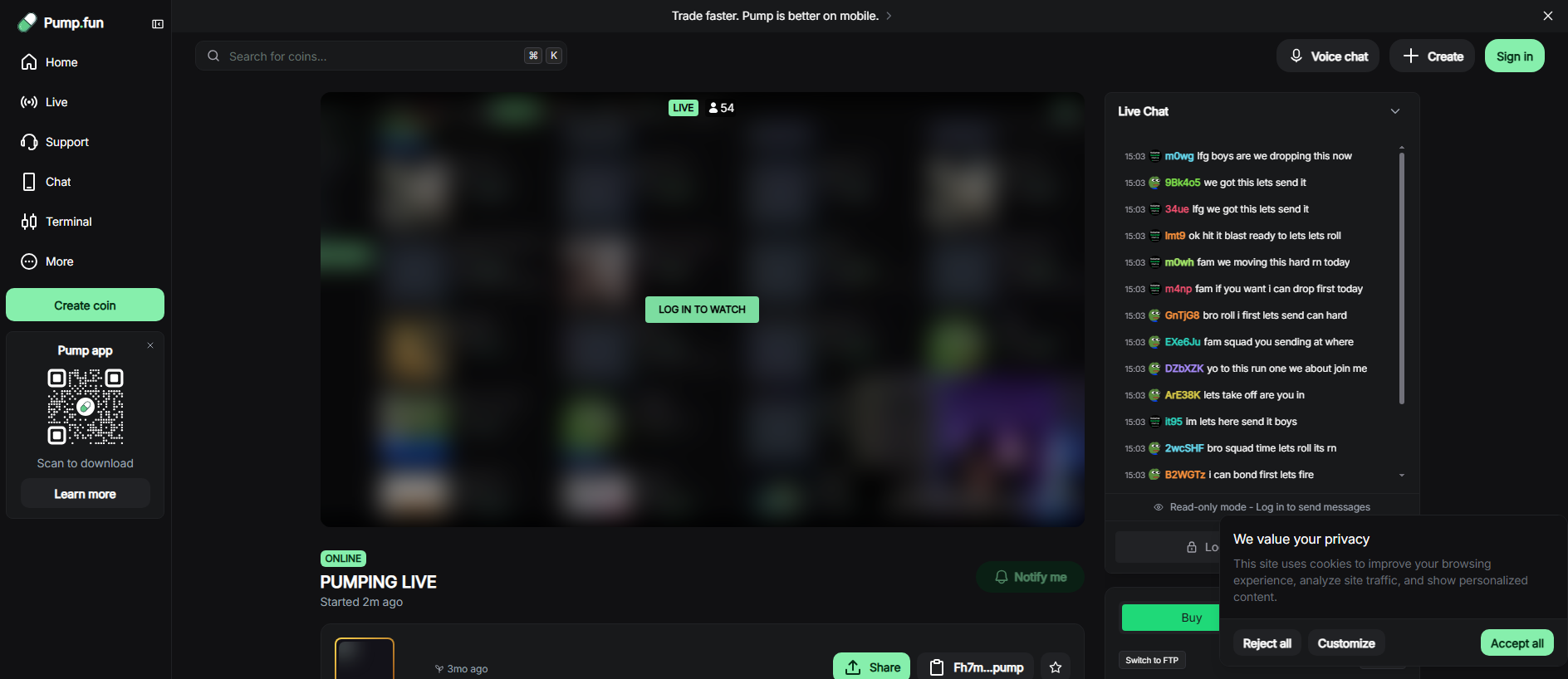Open the Trade faster mobile banner link
1568x679 pixels.
pyautogui.click(x=782, y=16)
